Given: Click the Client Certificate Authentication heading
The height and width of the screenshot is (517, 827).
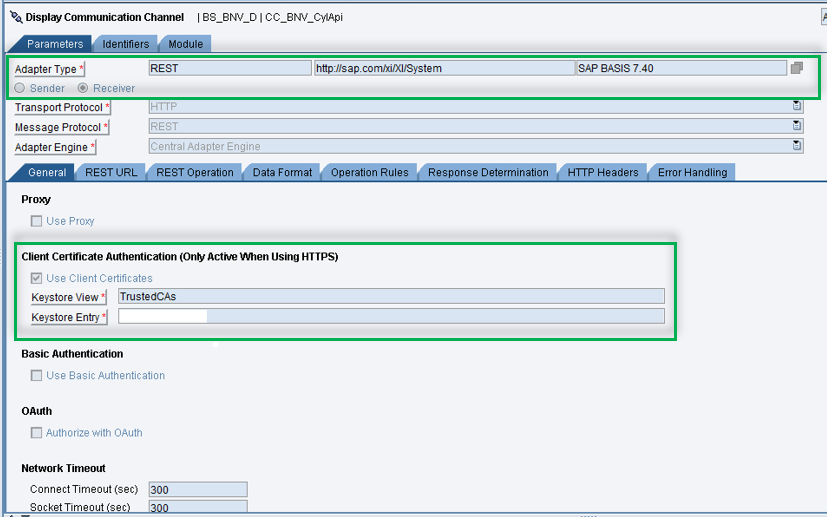Looking at the screenshot, I should (179, 257).
